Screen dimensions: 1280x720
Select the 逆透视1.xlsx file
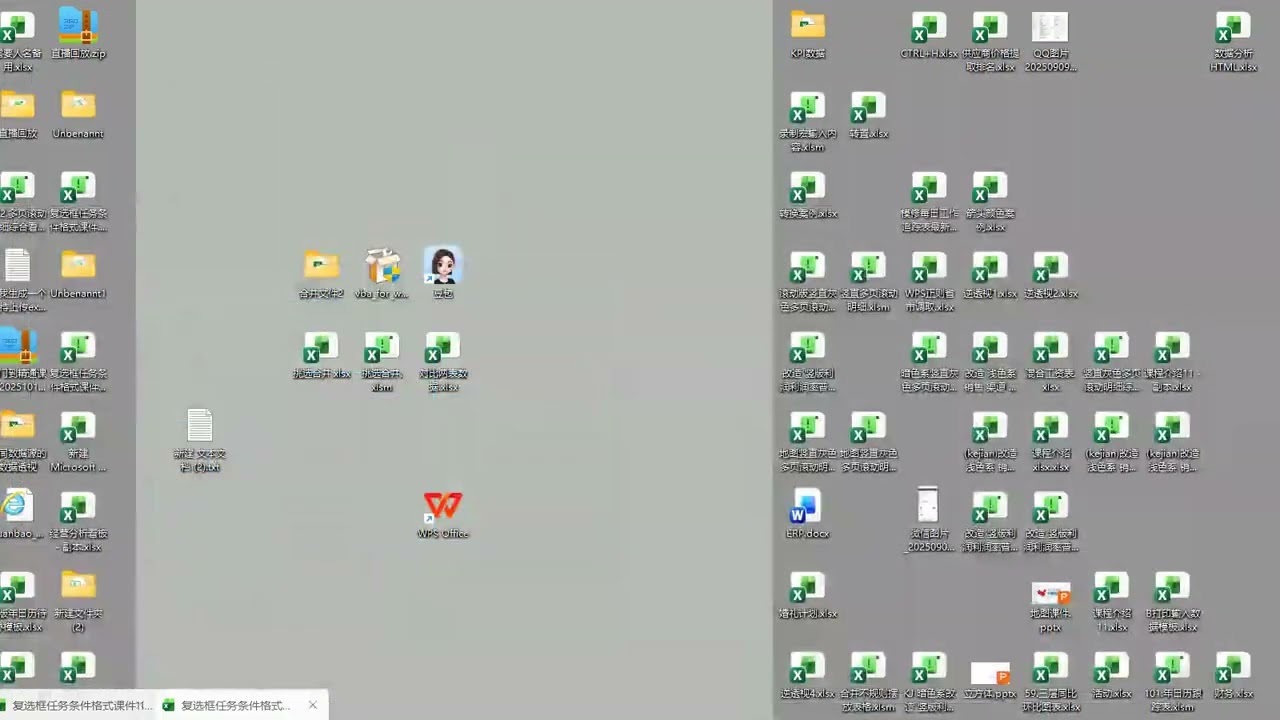(x=990, y=274)
